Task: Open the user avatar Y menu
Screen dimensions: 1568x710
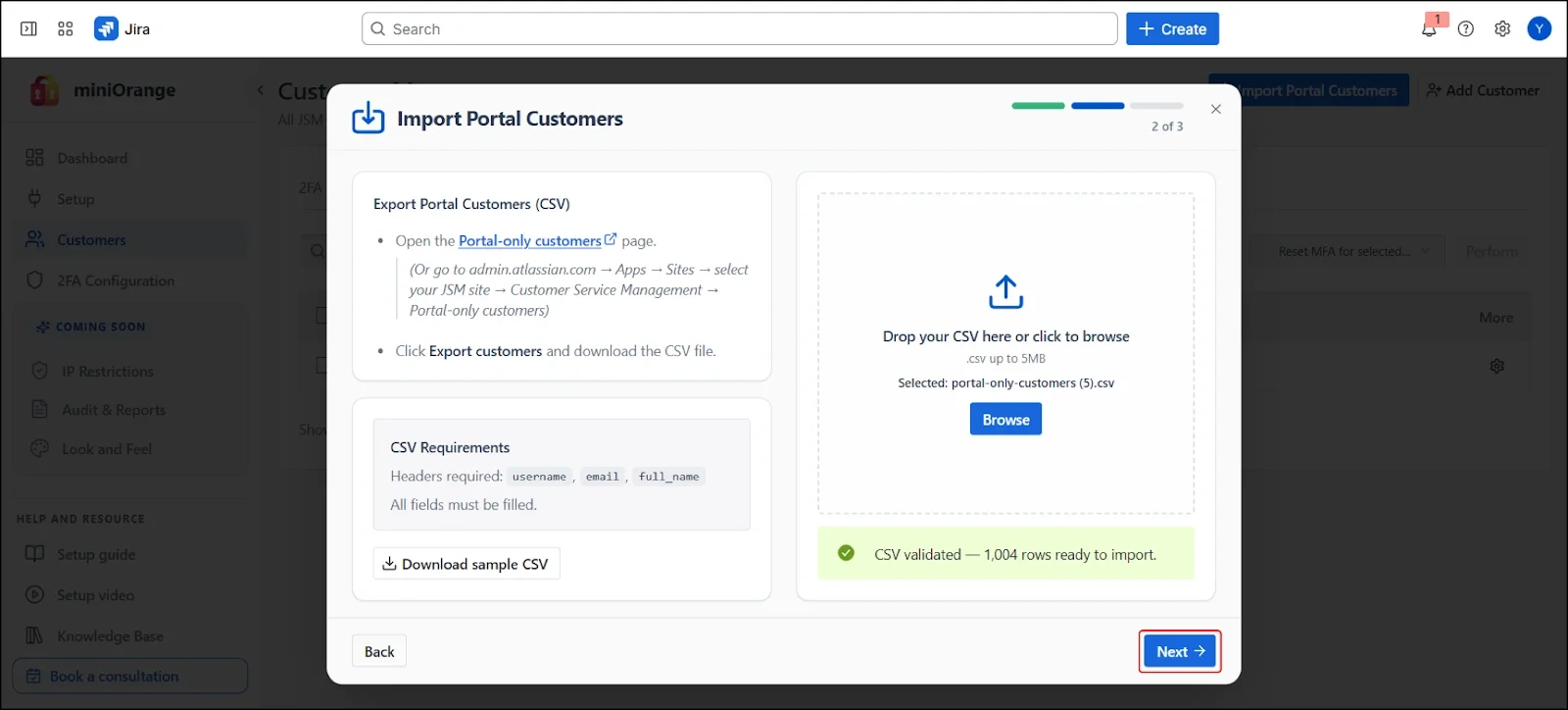Action: [1540, 29]
